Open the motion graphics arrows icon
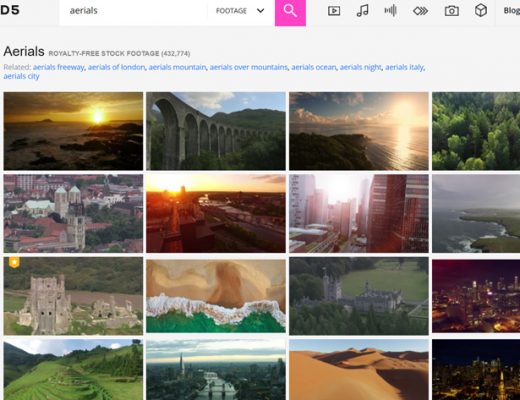The width and height of the screenshot is (520, 400). pyautogui.click(x=420, y=11)
